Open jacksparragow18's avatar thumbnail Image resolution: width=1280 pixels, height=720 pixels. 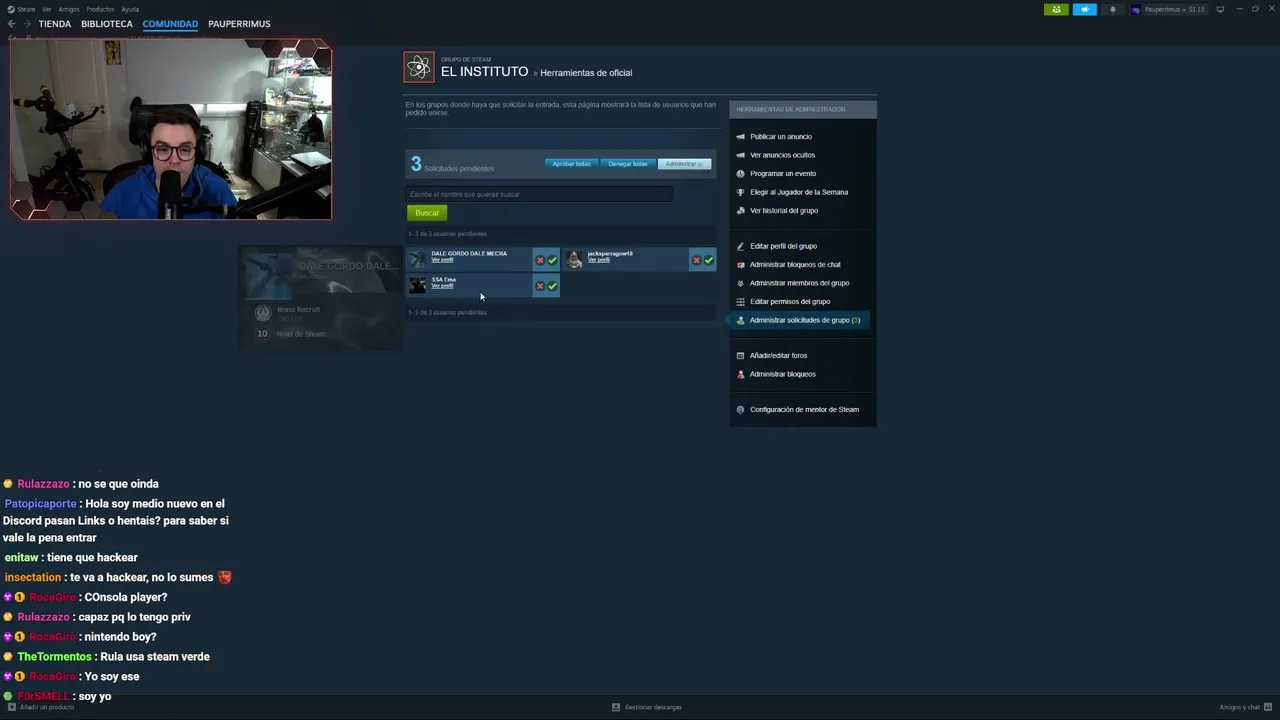574,260
